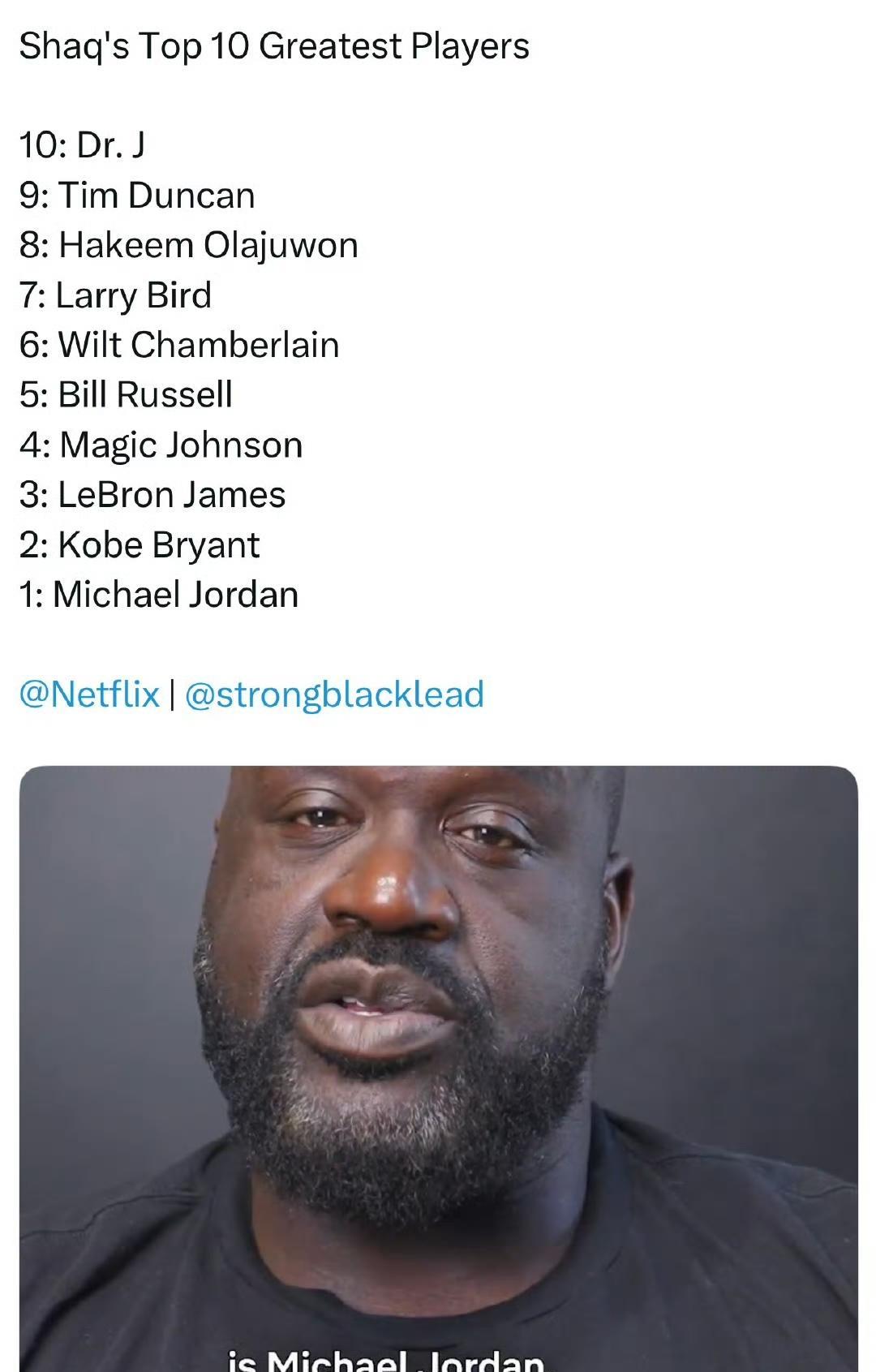
Task: Open the @strongblacklead mention link
Action: point(334,695)
